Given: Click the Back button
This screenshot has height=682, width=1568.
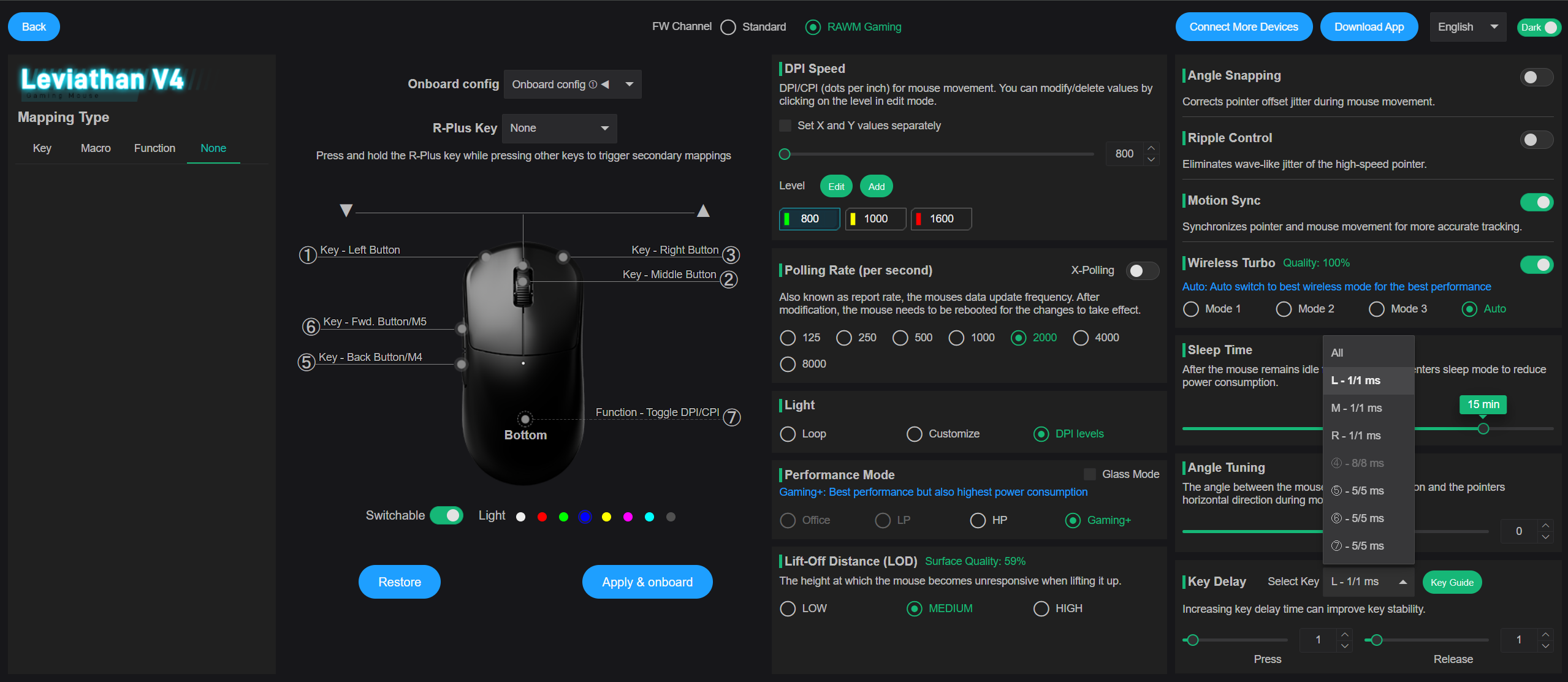Looking at the screenshot, I should coord(34,27).
